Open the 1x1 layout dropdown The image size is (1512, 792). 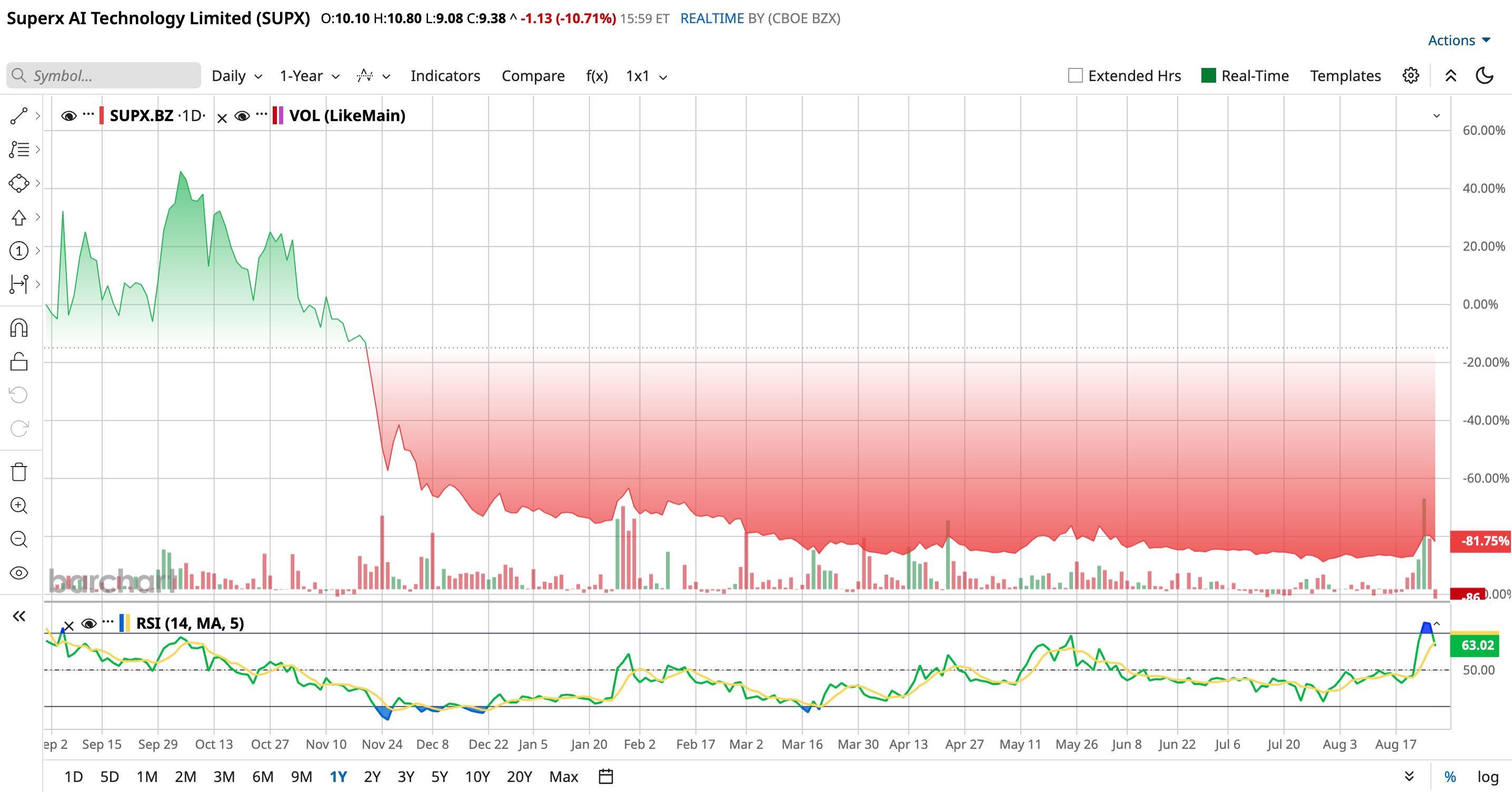pyautogui.click(x=647, y=76)
